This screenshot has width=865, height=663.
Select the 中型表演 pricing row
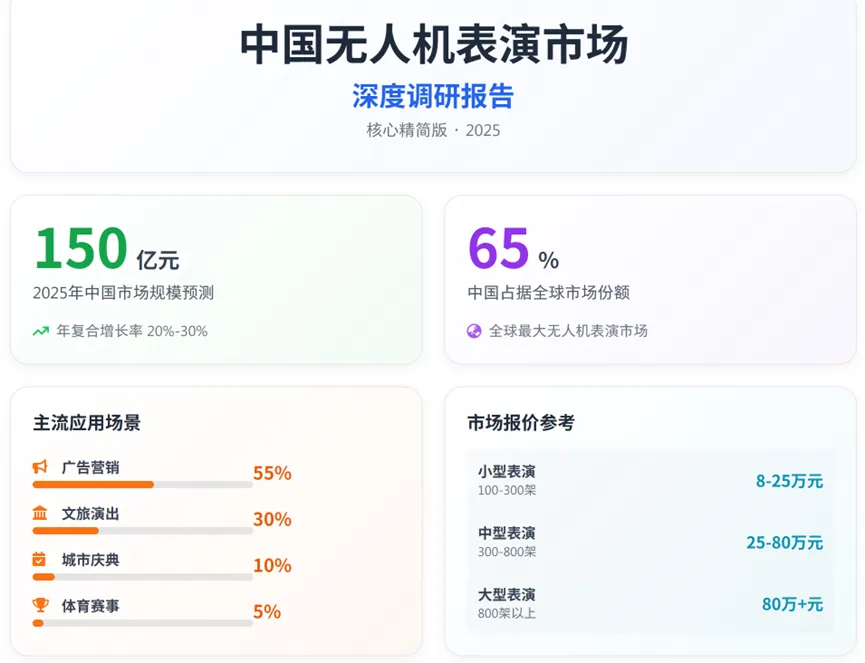tap(650, 542)
